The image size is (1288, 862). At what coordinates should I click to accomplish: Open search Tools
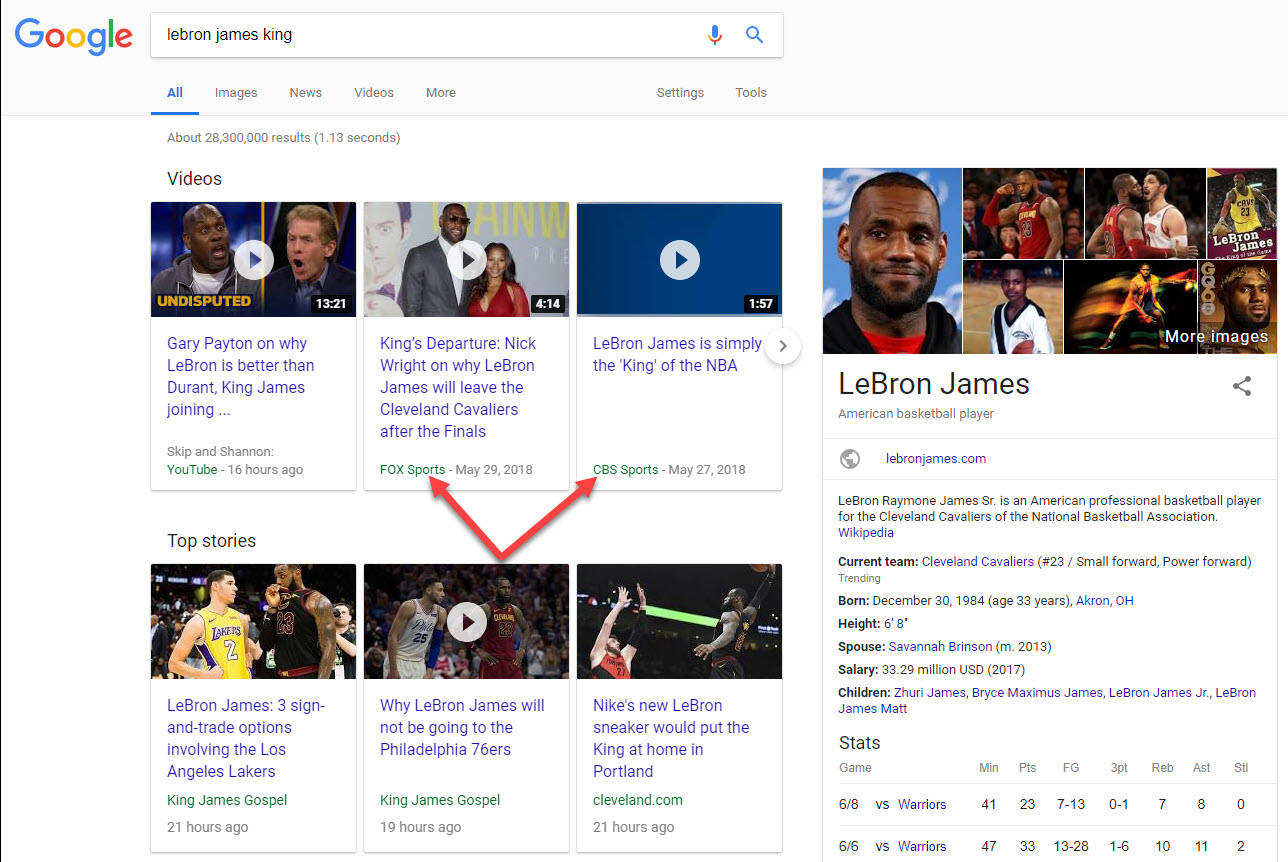click(x=751, y=93)
